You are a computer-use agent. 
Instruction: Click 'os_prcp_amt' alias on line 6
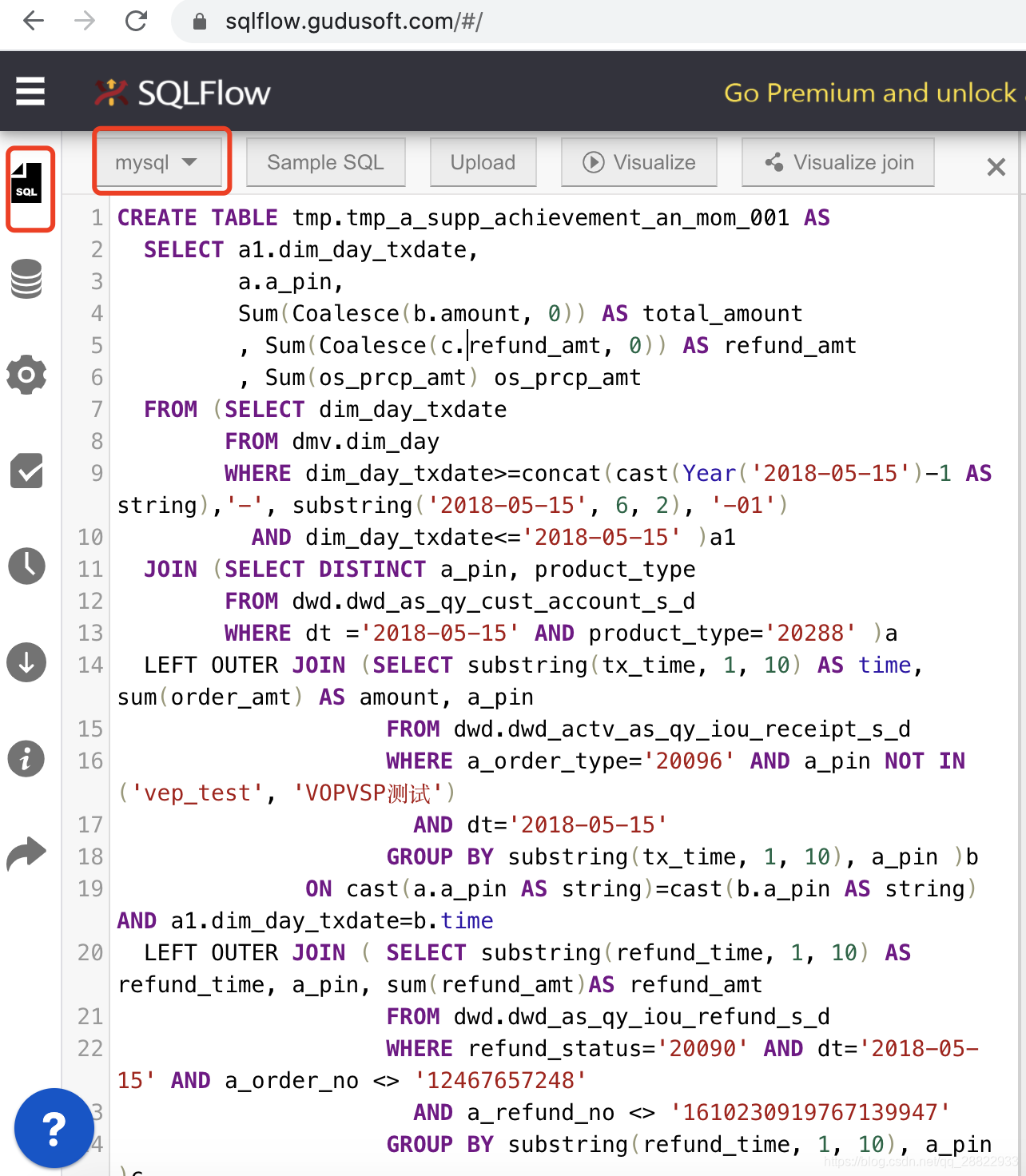click(567, 377)
